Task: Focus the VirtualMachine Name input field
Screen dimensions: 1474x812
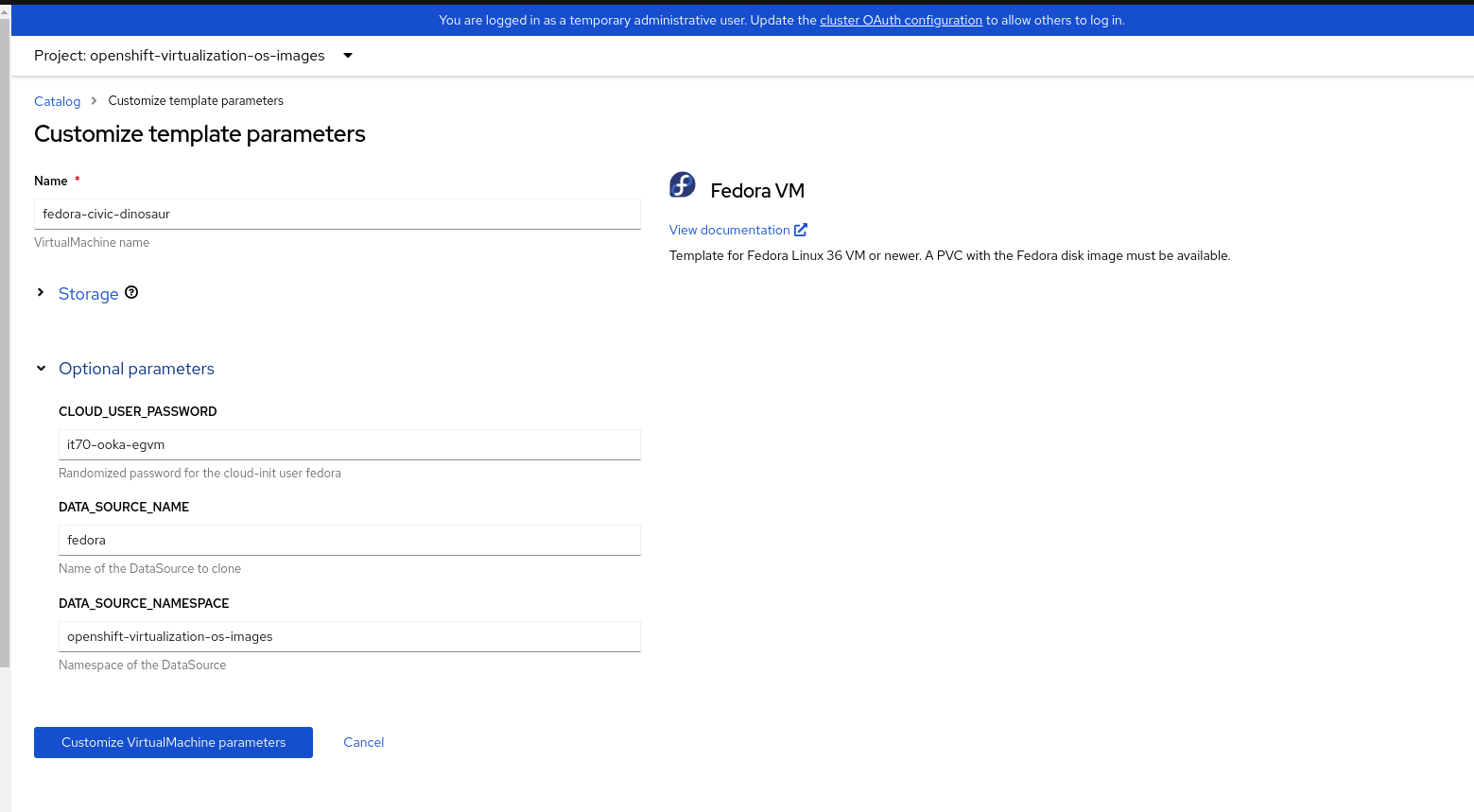Action: pyautogui.click(x=338, y=214)
